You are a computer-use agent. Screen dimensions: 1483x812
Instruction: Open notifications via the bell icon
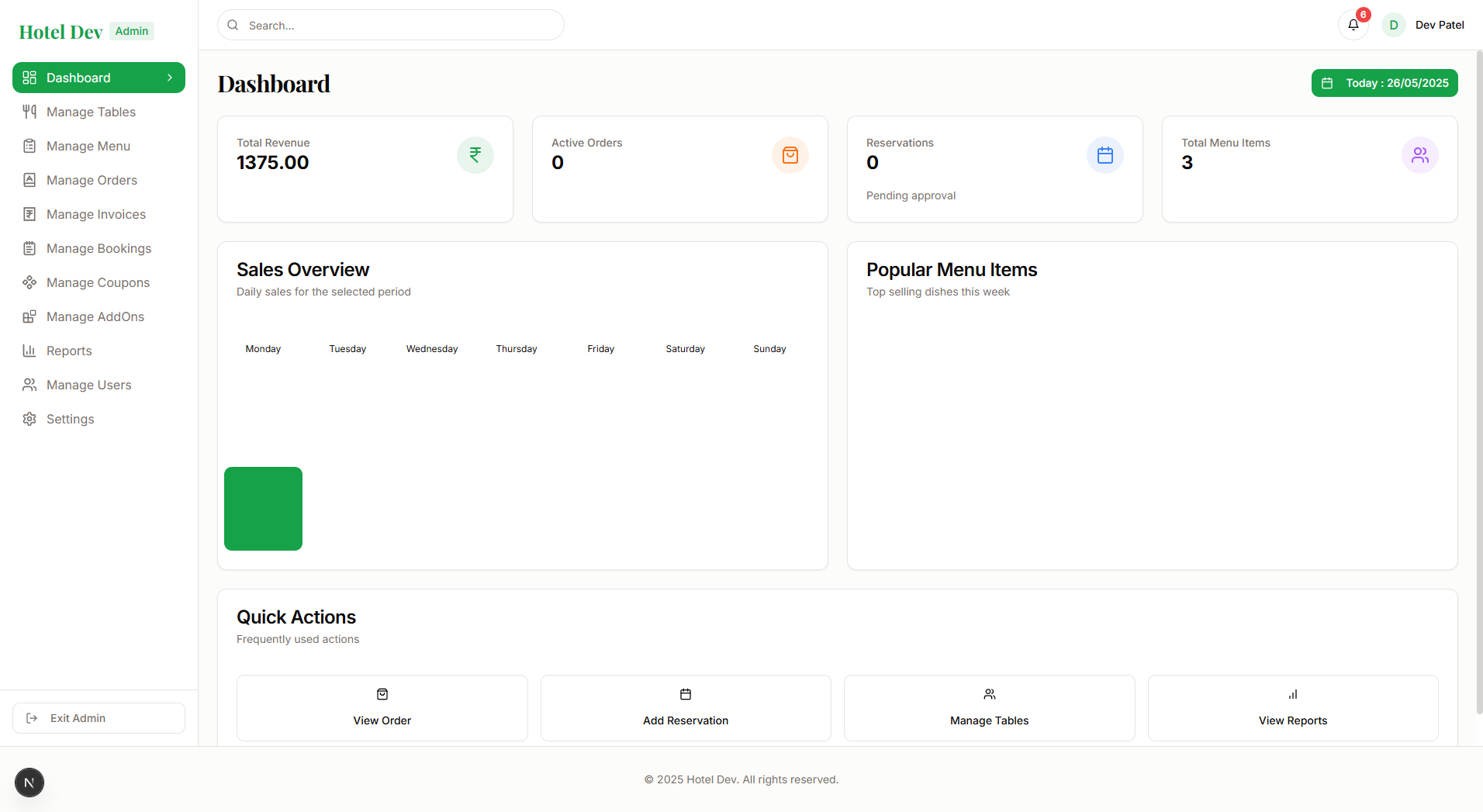click(x=1353, y=25)
